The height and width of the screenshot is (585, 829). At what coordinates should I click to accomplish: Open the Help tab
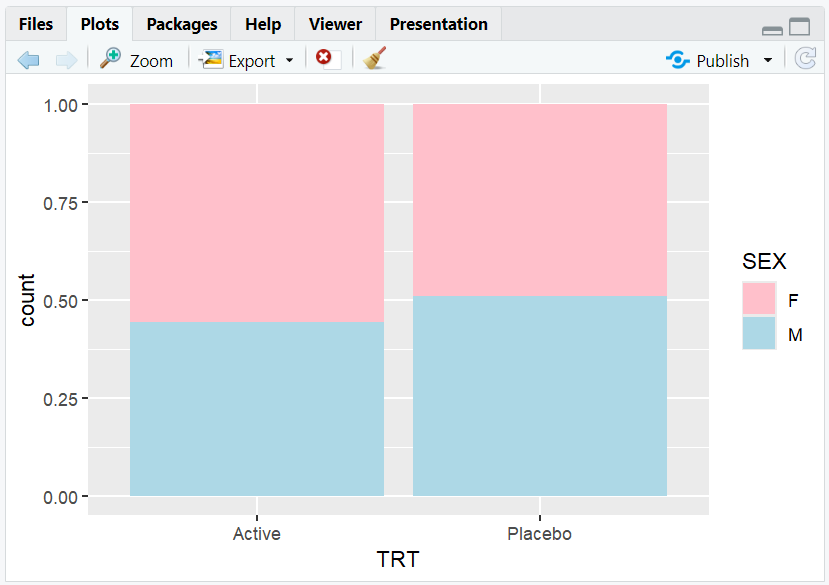262,23
